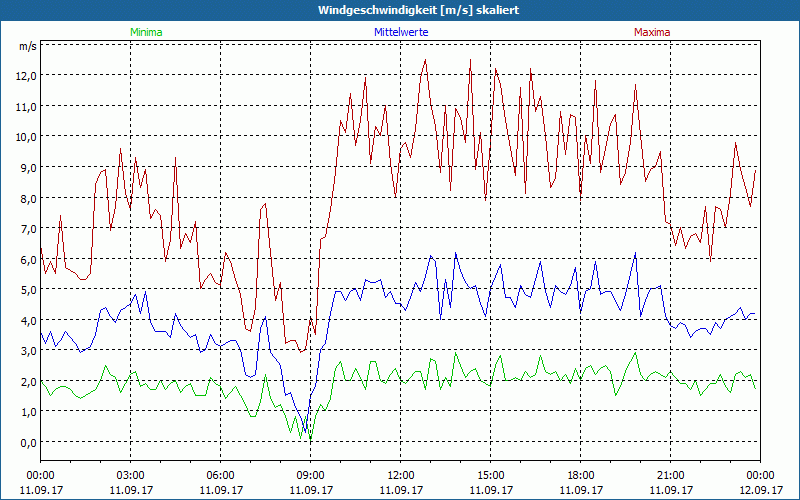Click the 12.09.17 date label
The height and width of the screenshot is (500, 800).
(760, 491)
